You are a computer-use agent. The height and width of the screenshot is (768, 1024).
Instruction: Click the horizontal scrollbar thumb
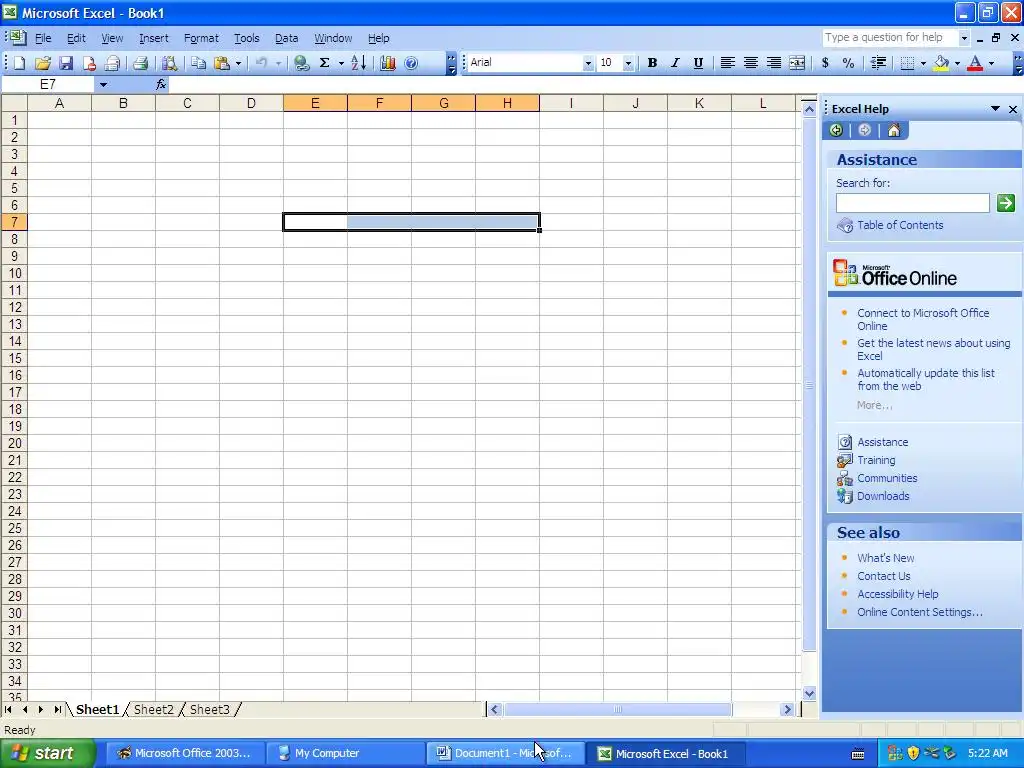pos(617,709)
